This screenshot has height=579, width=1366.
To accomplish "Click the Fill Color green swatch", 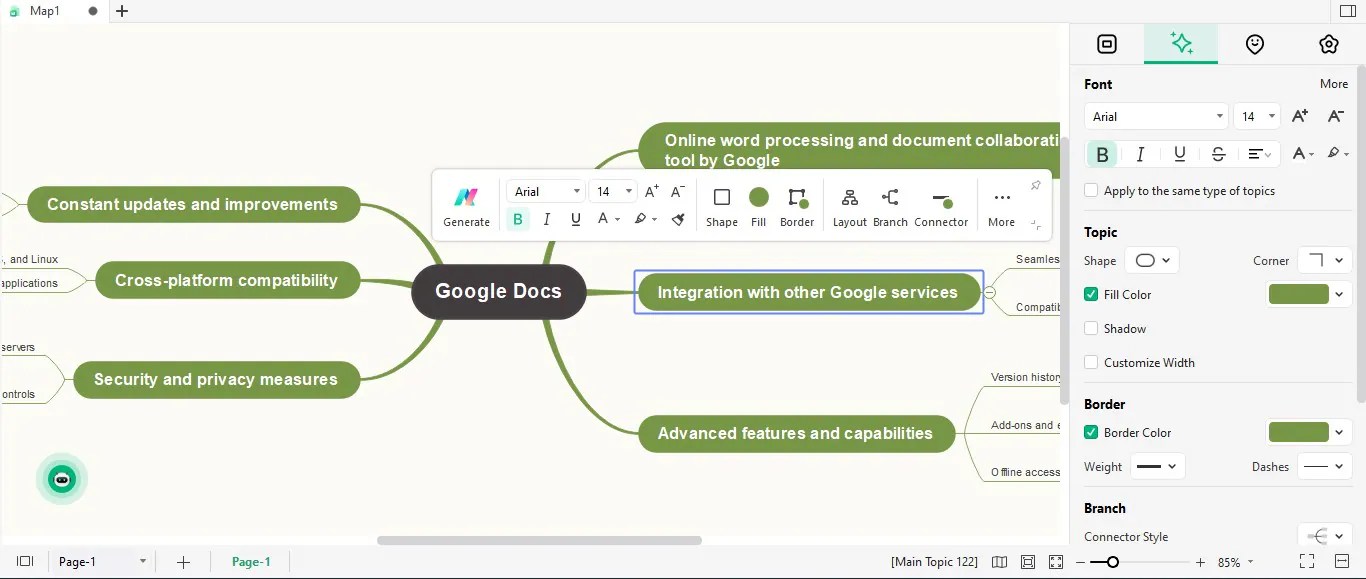I will pos(1298,294).
